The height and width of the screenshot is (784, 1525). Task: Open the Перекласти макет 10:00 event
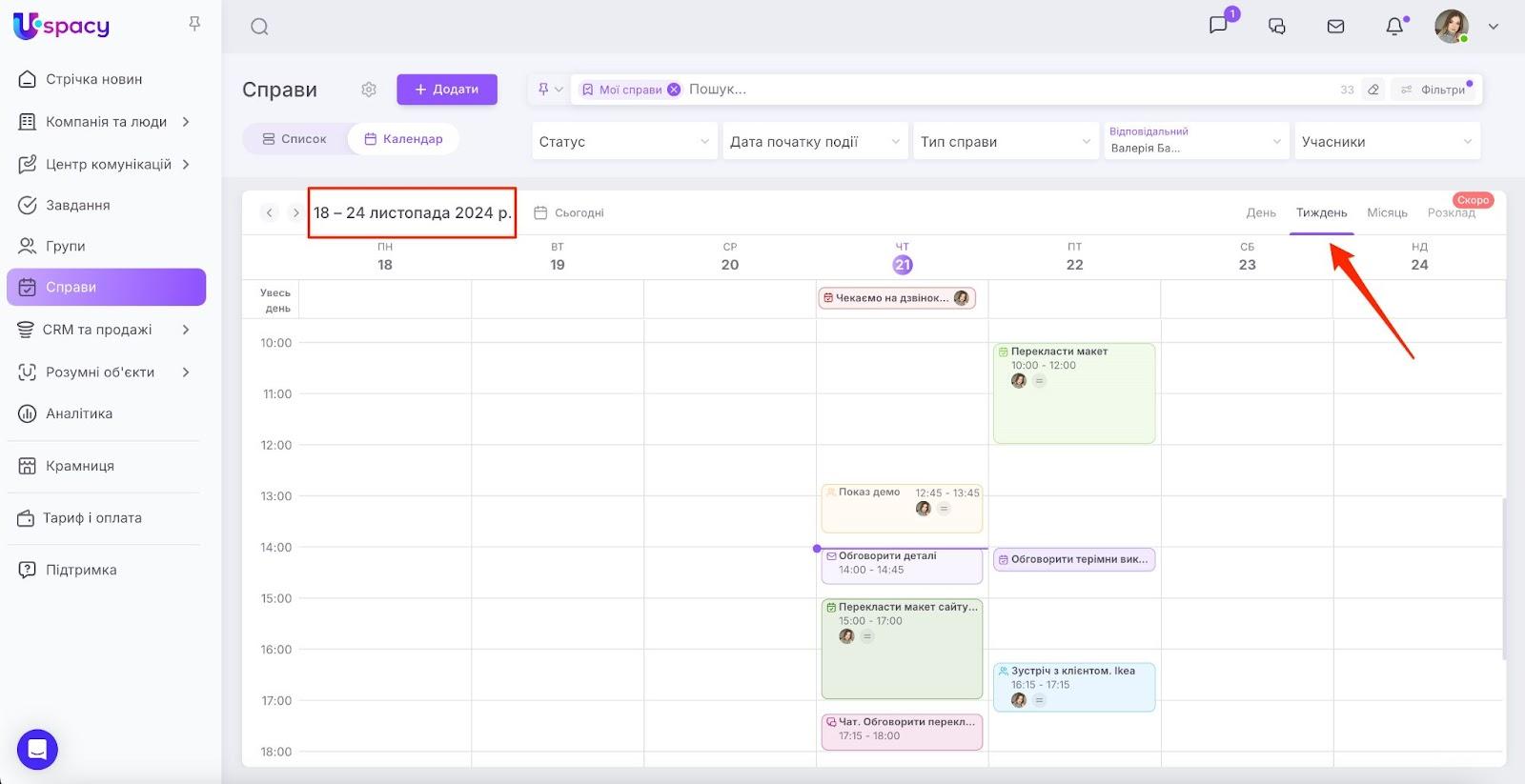click(1074, 393)
